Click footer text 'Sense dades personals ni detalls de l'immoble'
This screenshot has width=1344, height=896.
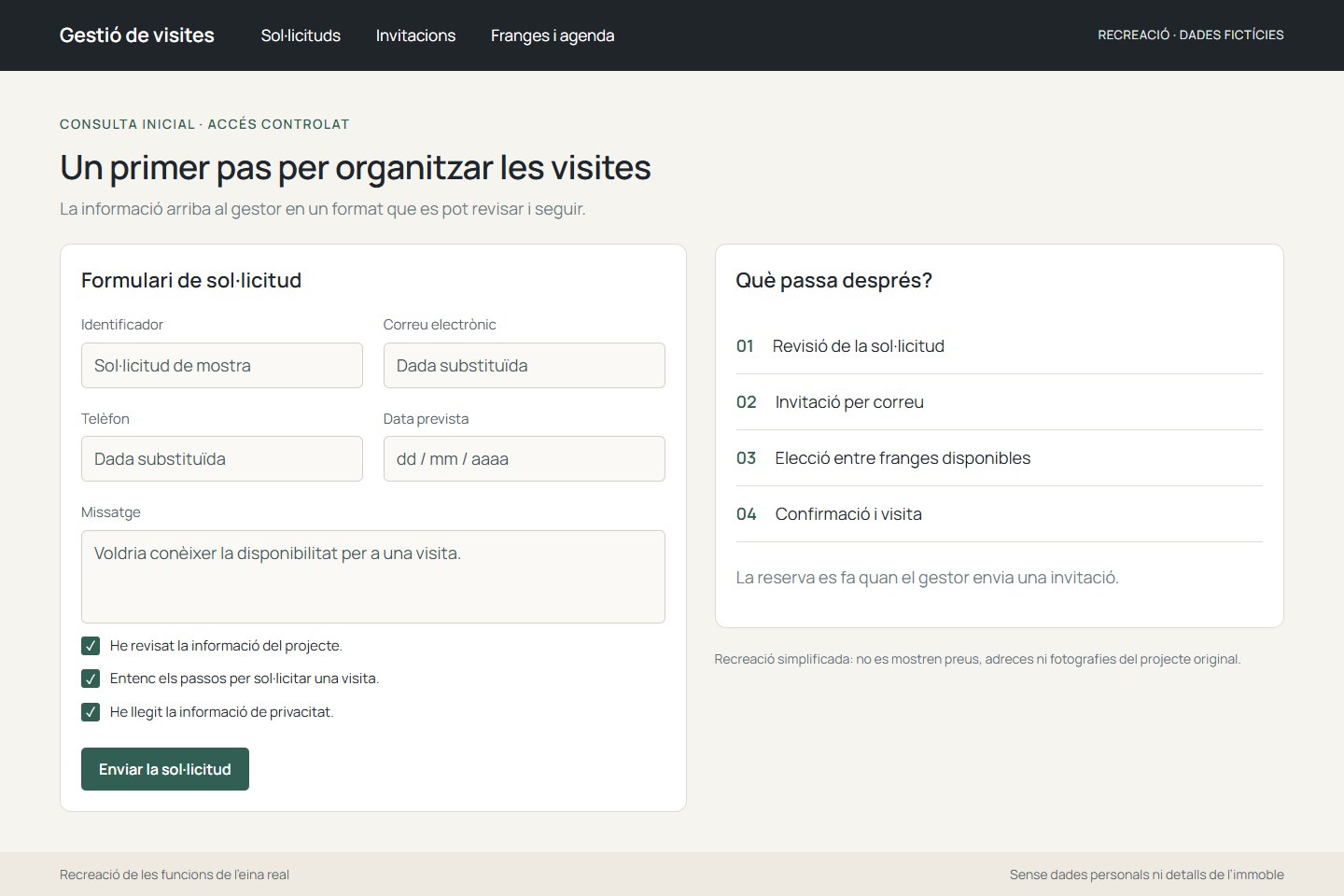coord(1147,875)
